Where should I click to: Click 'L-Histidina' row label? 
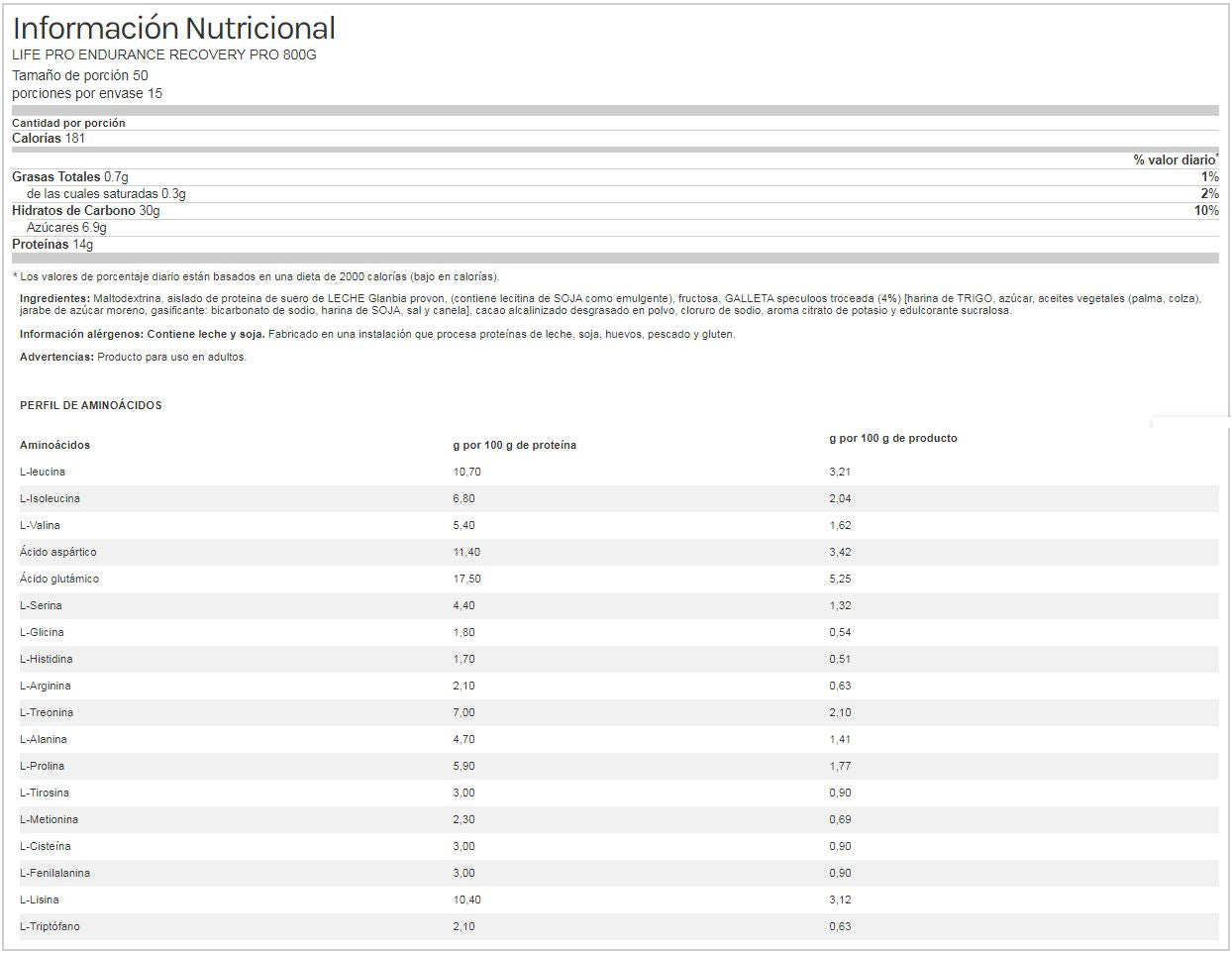coord(46,659)
